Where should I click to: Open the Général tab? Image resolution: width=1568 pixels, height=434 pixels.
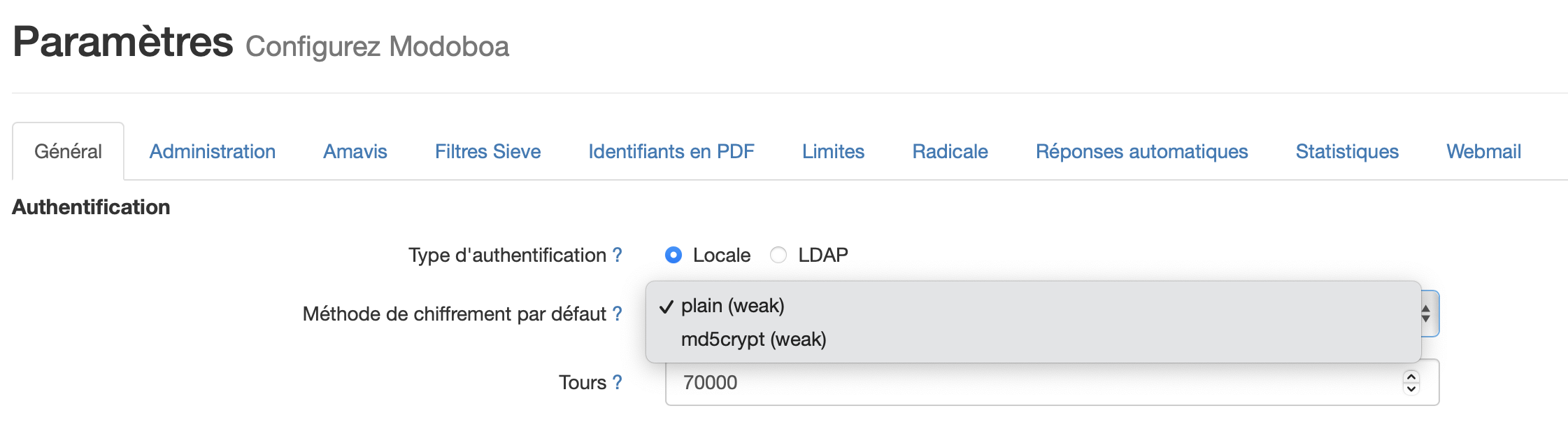click(x=68, y=151)
